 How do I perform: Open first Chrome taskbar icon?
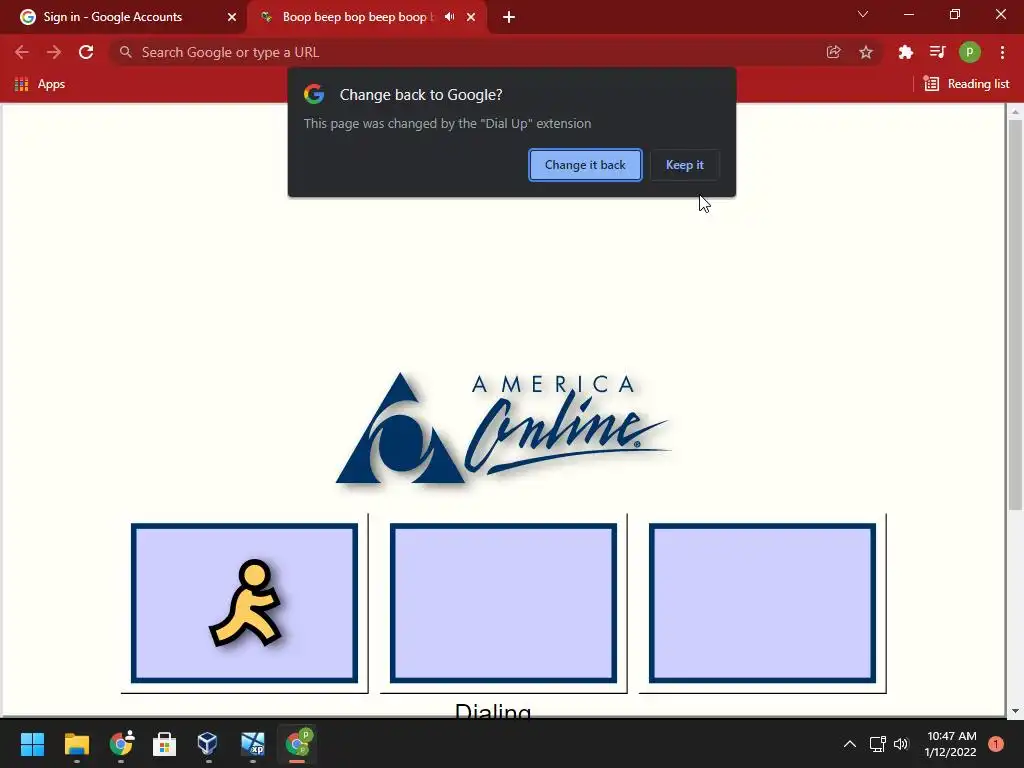tap(121, 744)
